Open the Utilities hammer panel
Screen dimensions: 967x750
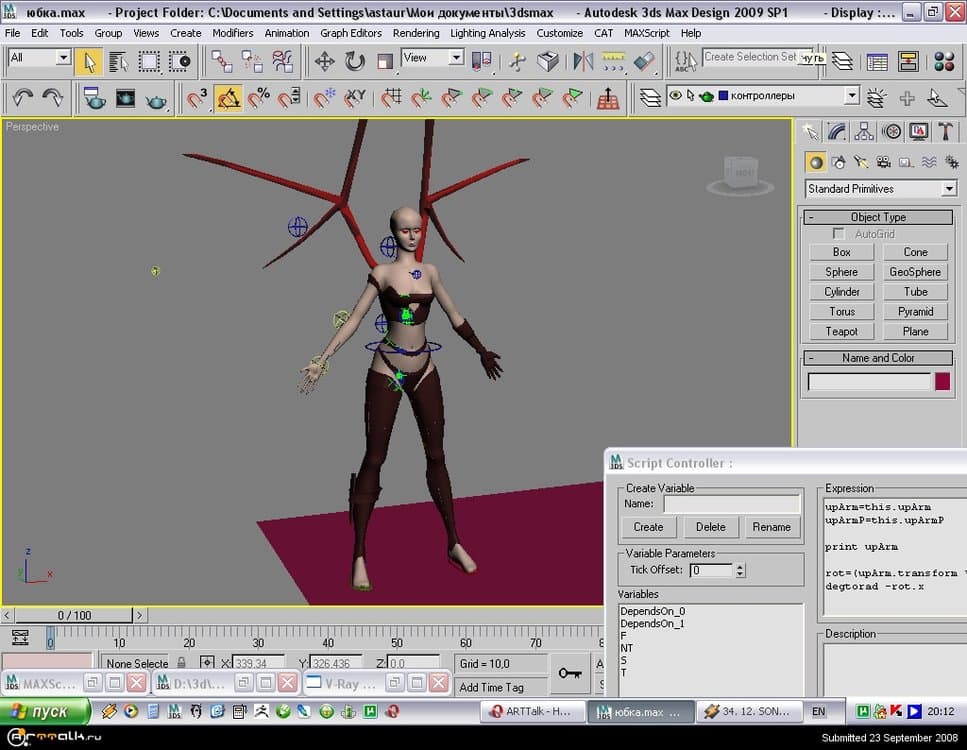coord(945,131)
